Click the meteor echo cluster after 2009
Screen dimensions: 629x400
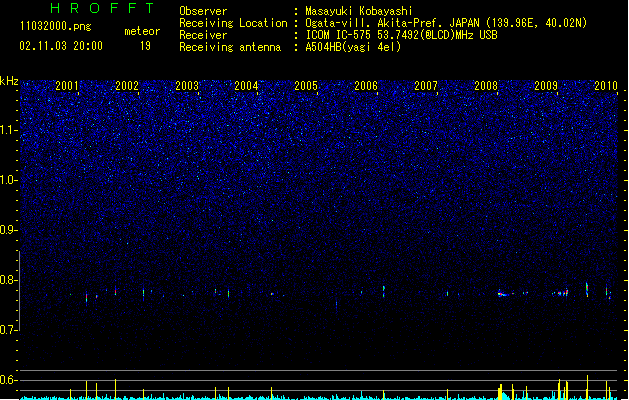pyautogui.click(x=560, y=293)
